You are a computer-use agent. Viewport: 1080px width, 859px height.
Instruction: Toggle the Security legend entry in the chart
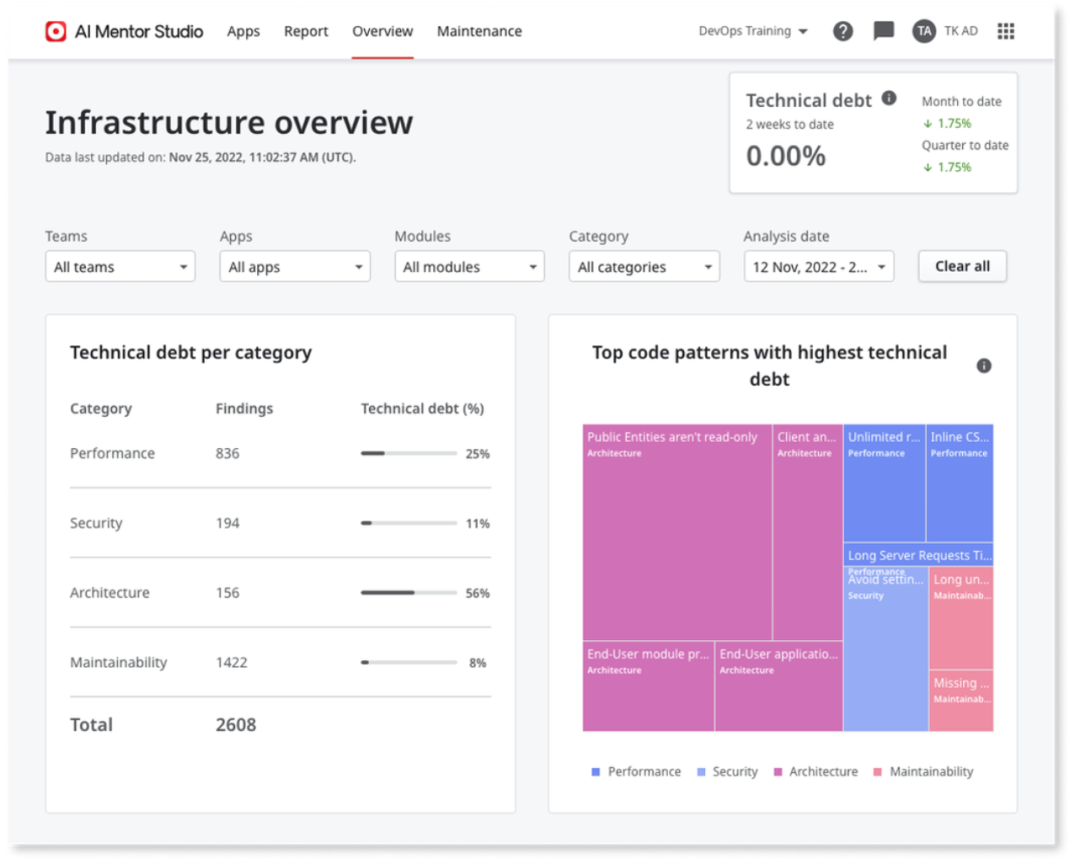point(727,772)
